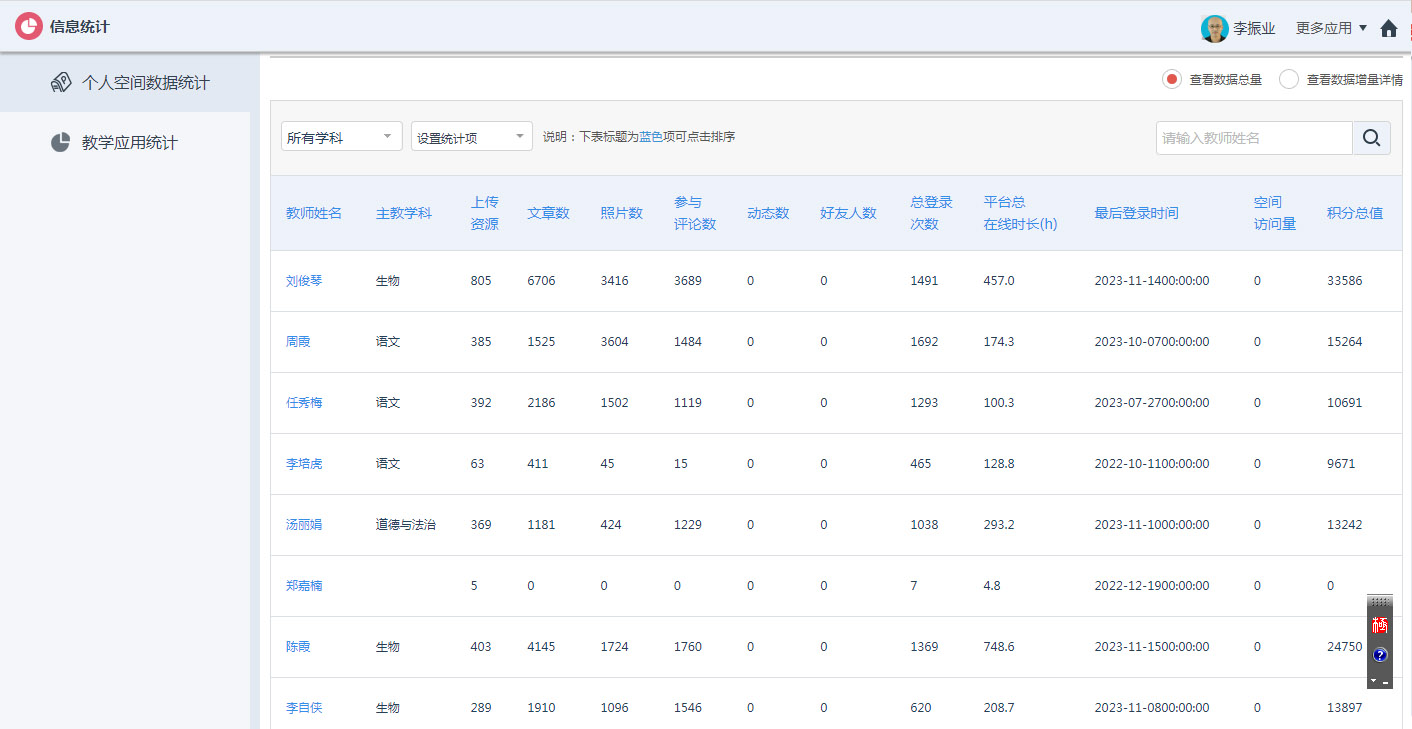Viewport: 1412px width, 729px height.
Task: Sort table by 文章数 column header
Action: point(548,212)
